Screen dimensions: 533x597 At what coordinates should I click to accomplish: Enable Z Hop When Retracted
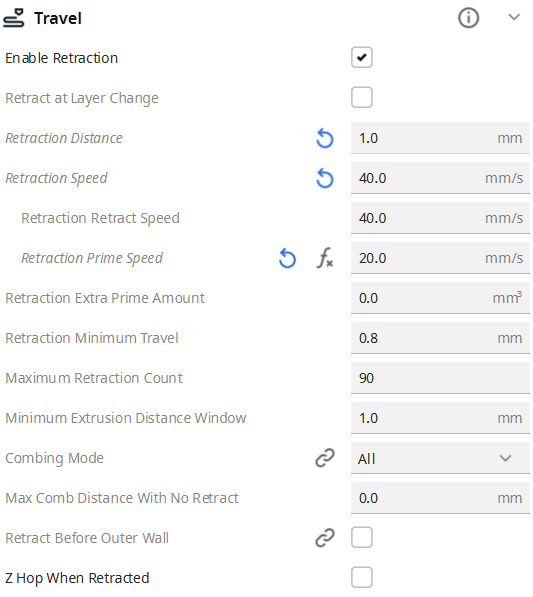[361, 577]
